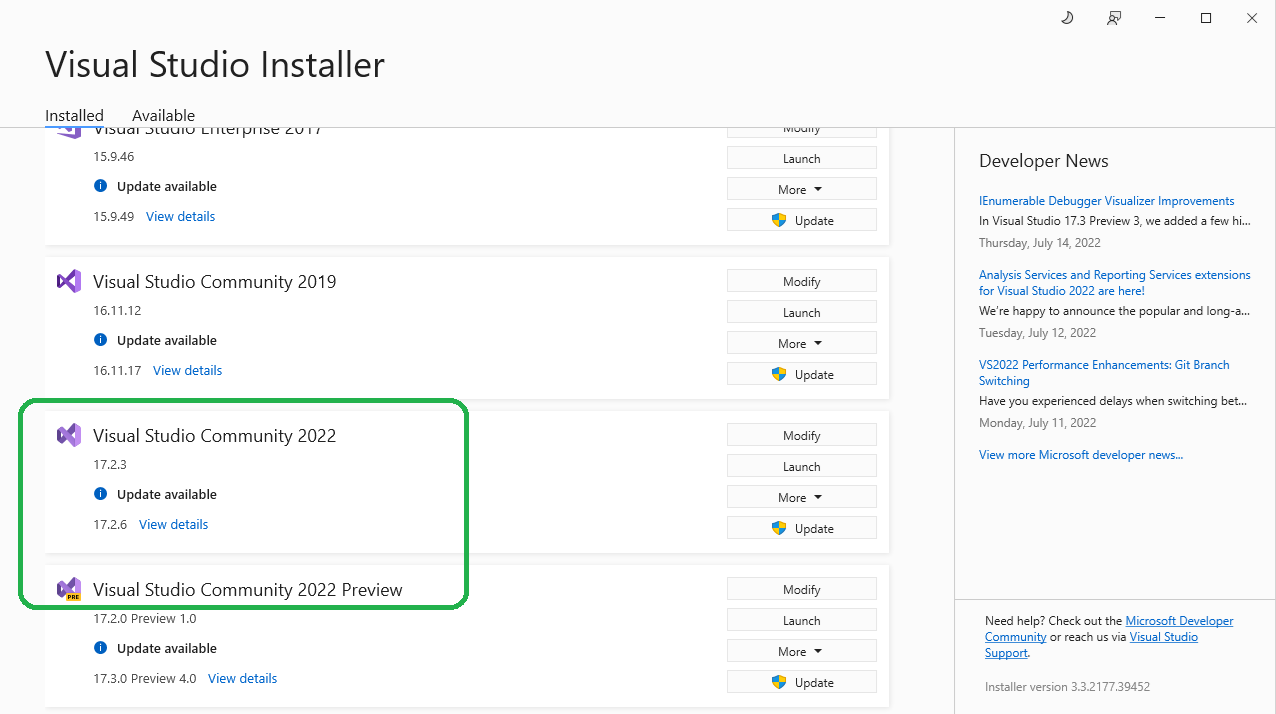Viewport: 1276px width, 714px height.
Task: Open More dropdown for Community 2019
Action: tap(802, 343)
